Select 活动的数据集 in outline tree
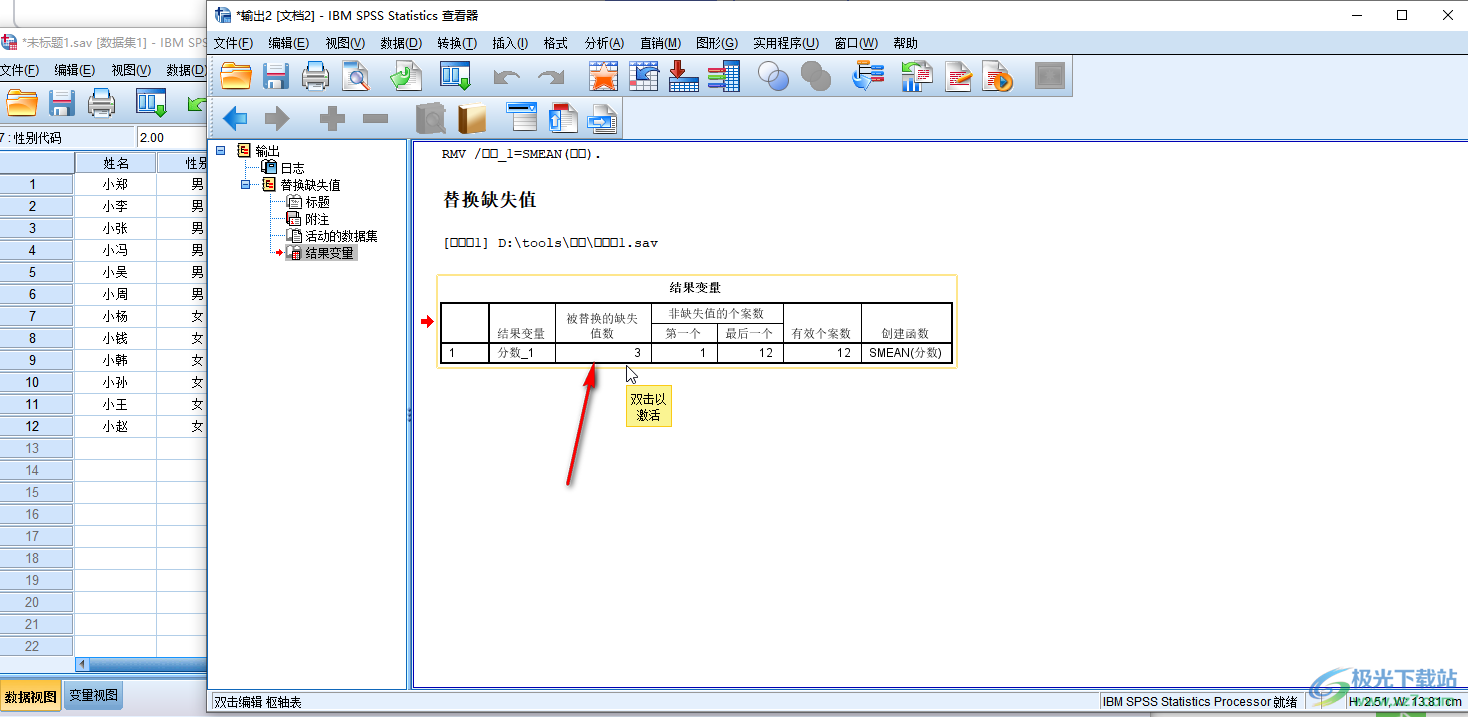Image resolution: width=1468 pixels, height=717 pixels. point(341,236)
